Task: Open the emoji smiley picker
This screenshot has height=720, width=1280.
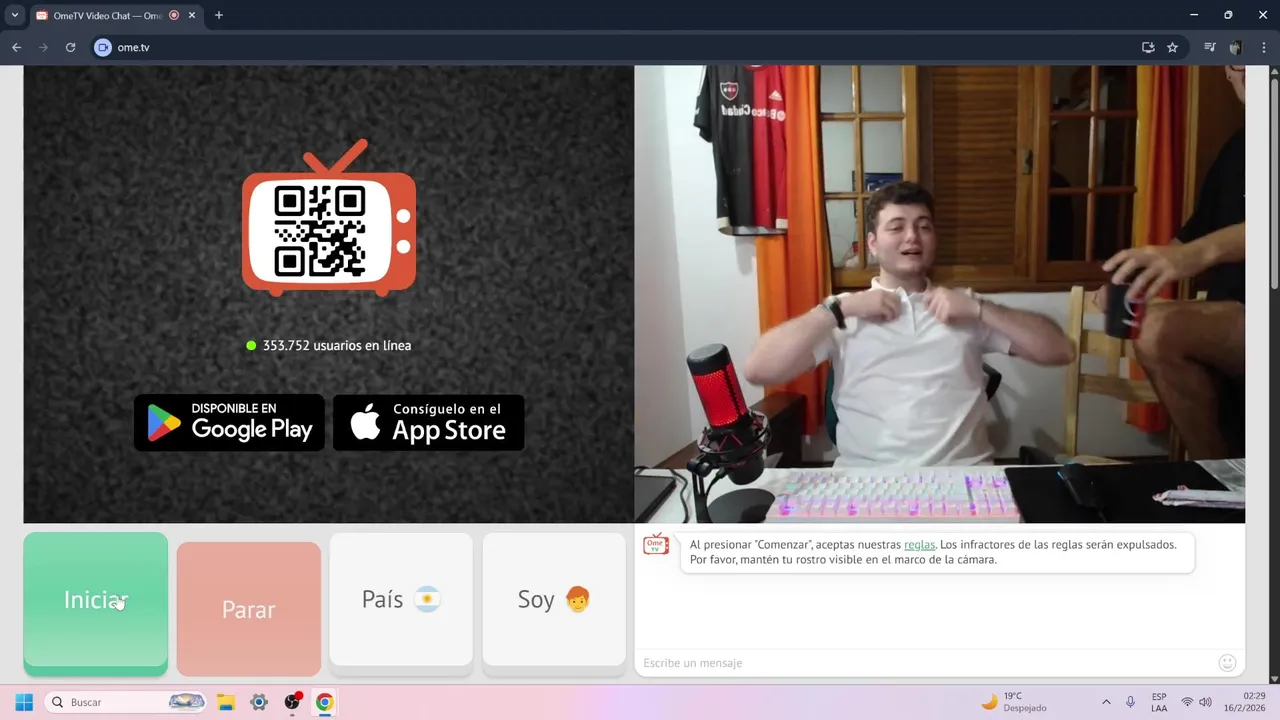Action: click(1228, 663)
